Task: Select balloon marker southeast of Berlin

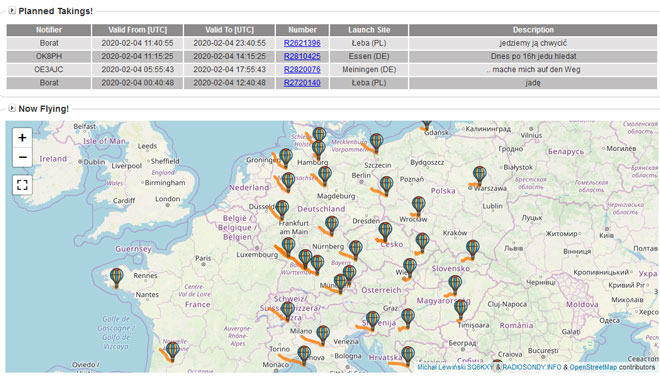Action: 386,186
